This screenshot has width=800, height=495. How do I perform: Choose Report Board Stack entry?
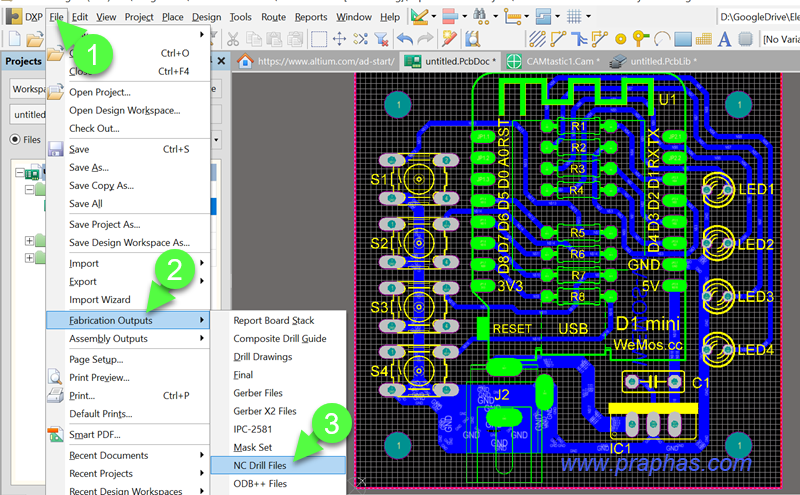pos(274,320)
